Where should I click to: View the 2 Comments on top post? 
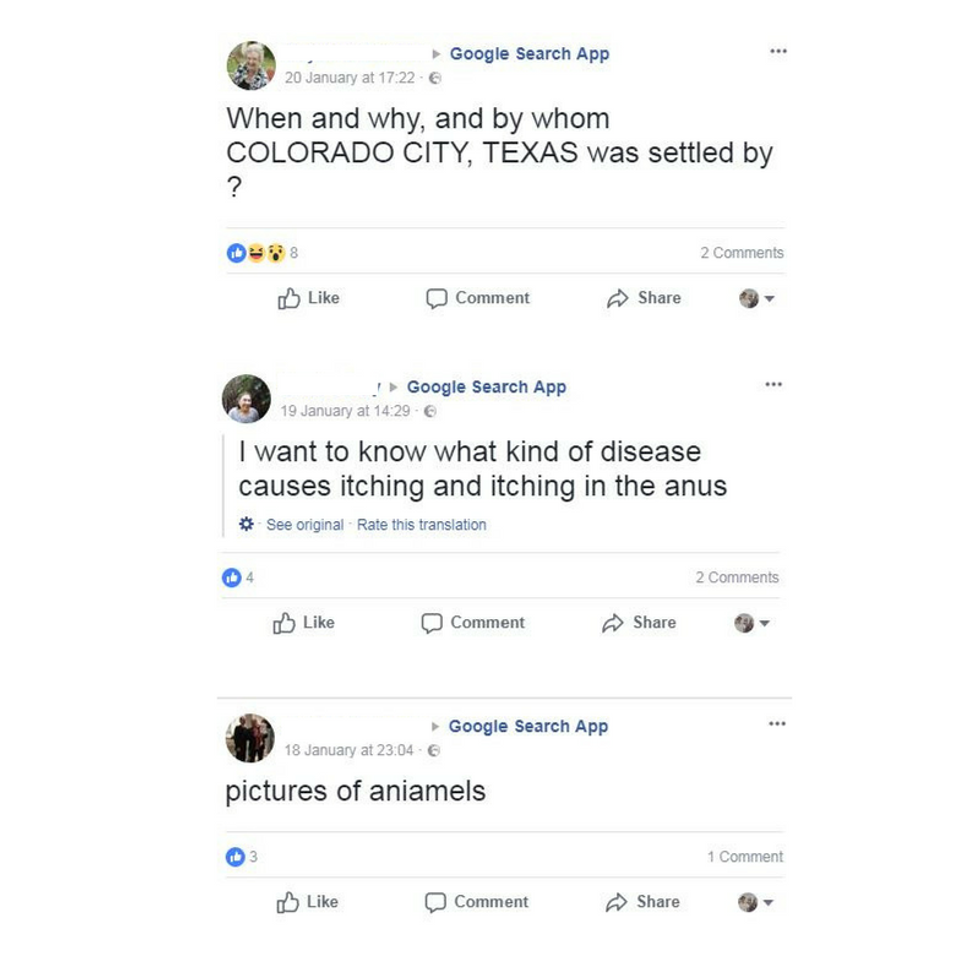742,252
